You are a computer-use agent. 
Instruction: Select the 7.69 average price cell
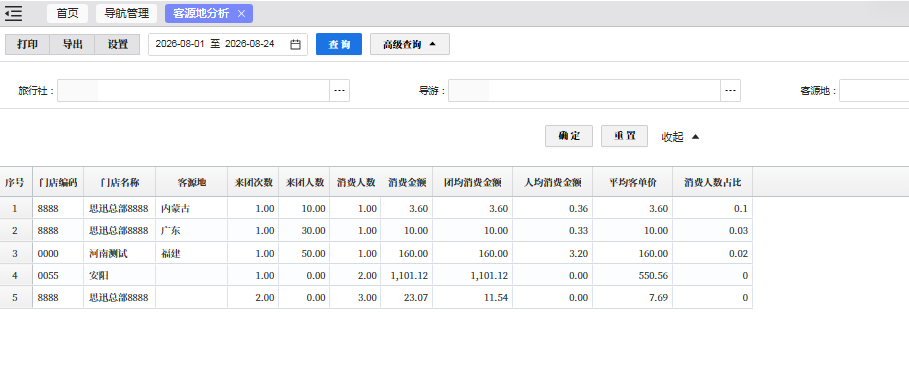click(632, 297)
